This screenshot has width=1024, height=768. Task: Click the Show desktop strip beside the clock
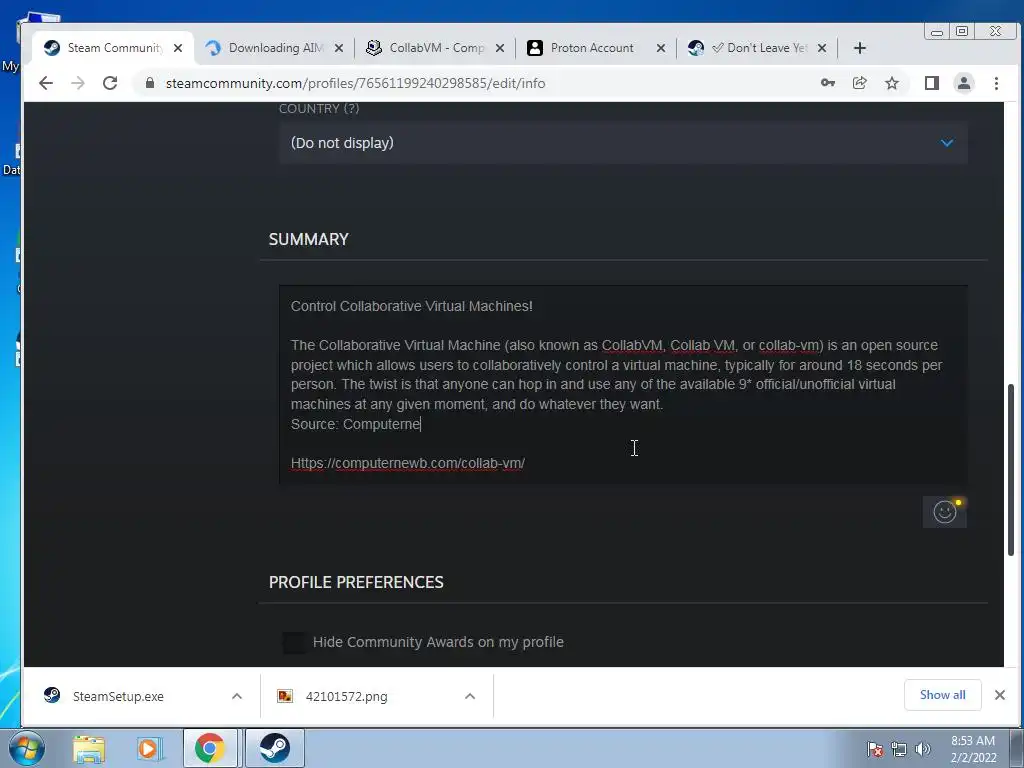pyautogui.click(x=1017, y=748)
